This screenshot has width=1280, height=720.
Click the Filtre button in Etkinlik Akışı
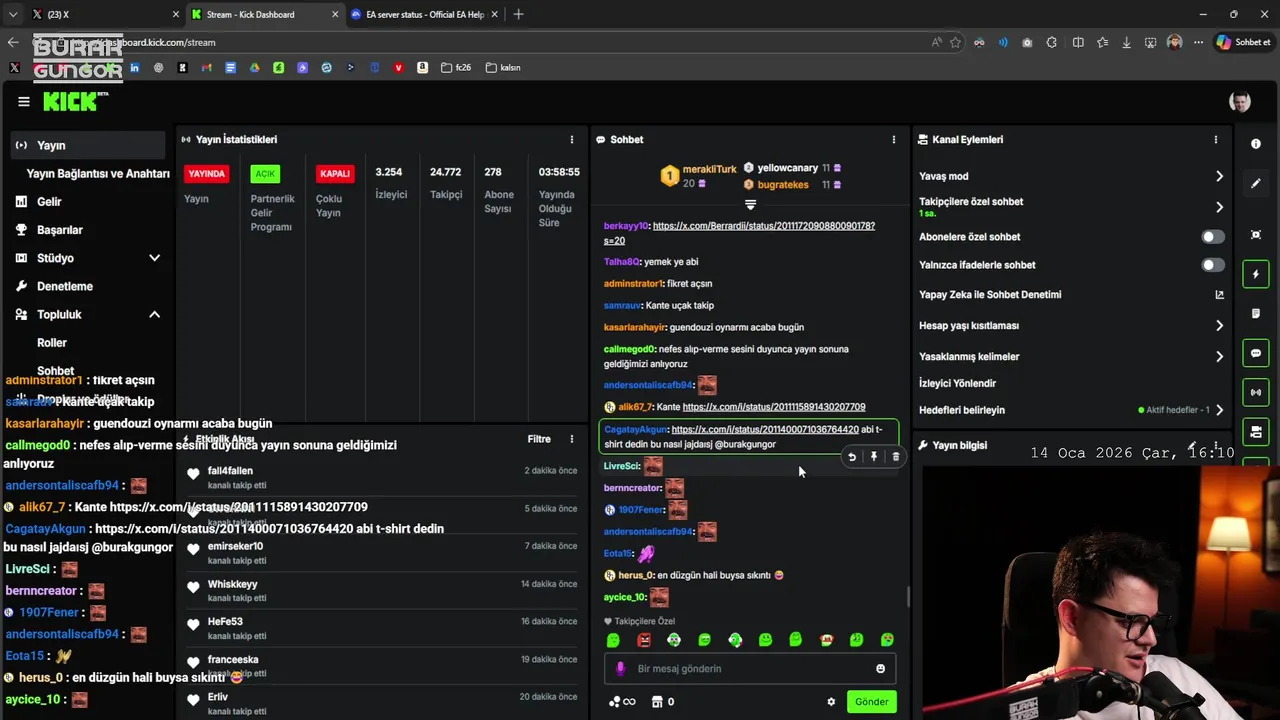click(539, 439)
